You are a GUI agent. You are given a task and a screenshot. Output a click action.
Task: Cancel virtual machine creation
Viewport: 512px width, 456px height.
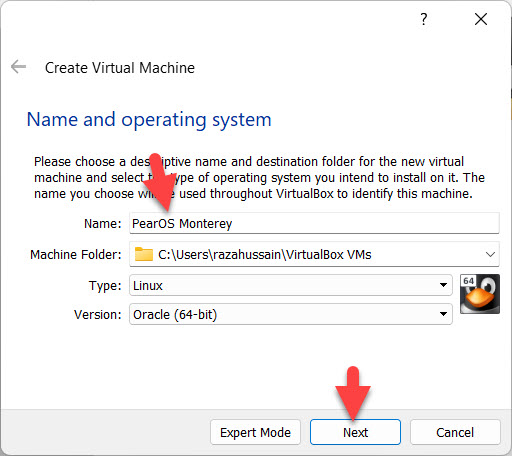455,432
